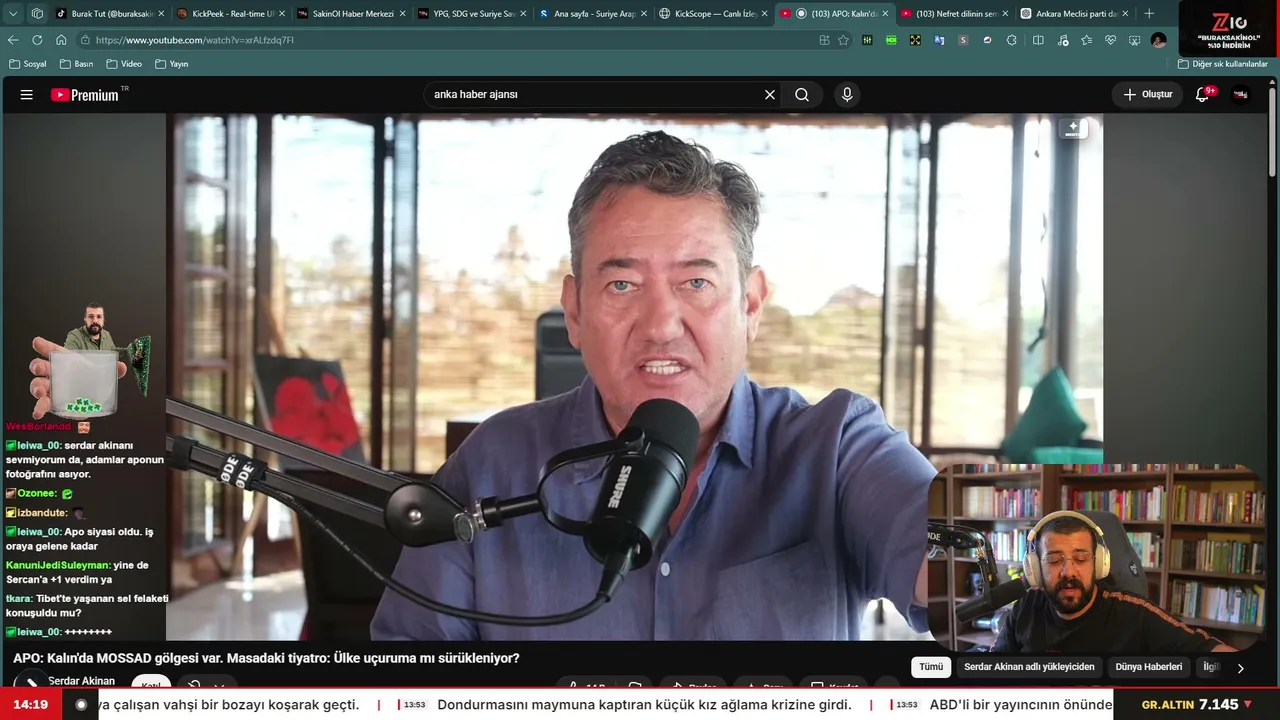Viewport: 1280px width, 720px height.
Task: Run search with the magnifier button
Action: click(x=802, y=95)
